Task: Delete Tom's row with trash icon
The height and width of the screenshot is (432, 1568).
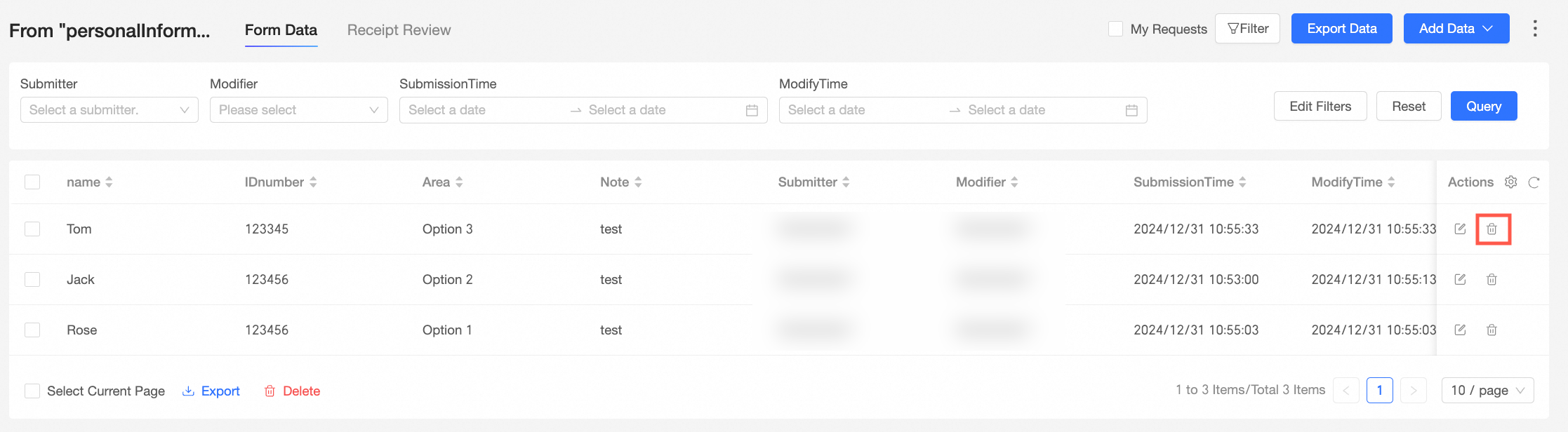Action: pos(1492,229)
